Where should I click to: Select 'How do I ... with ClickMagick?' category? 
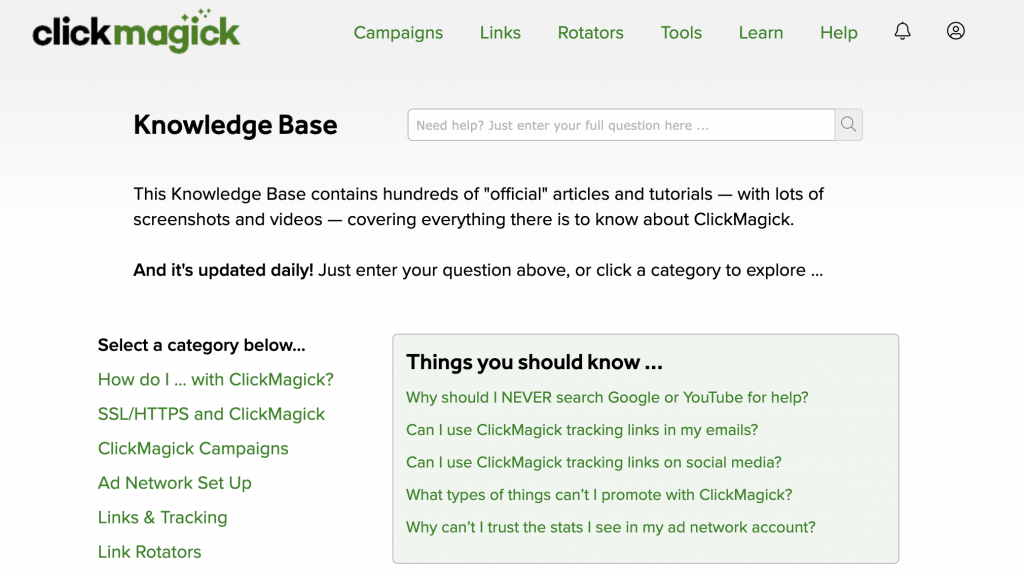[216, 380]
